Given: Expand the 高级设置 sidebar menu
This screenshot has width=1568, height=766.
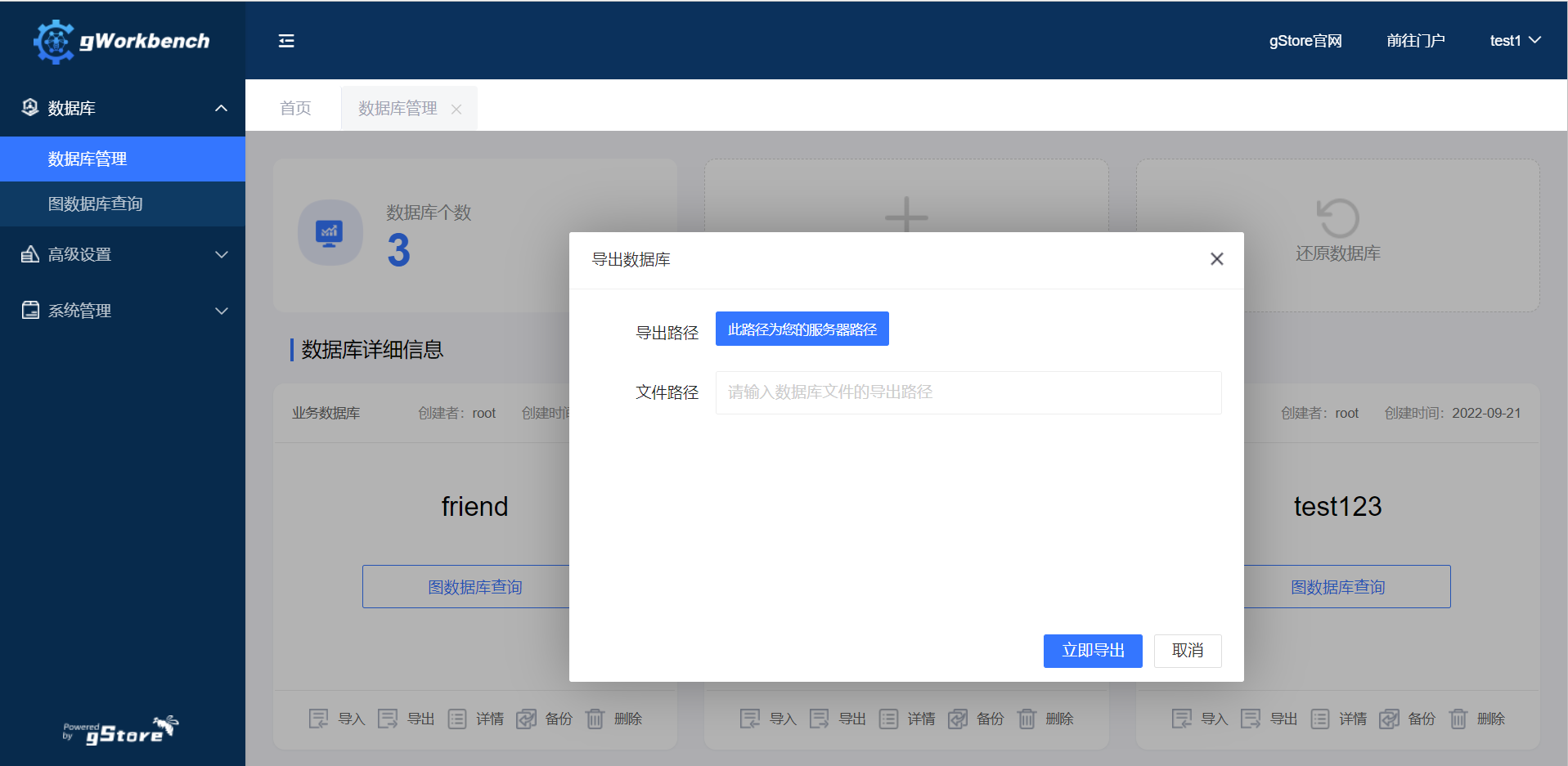Looking at the screenshot, I should click(221, 254).
